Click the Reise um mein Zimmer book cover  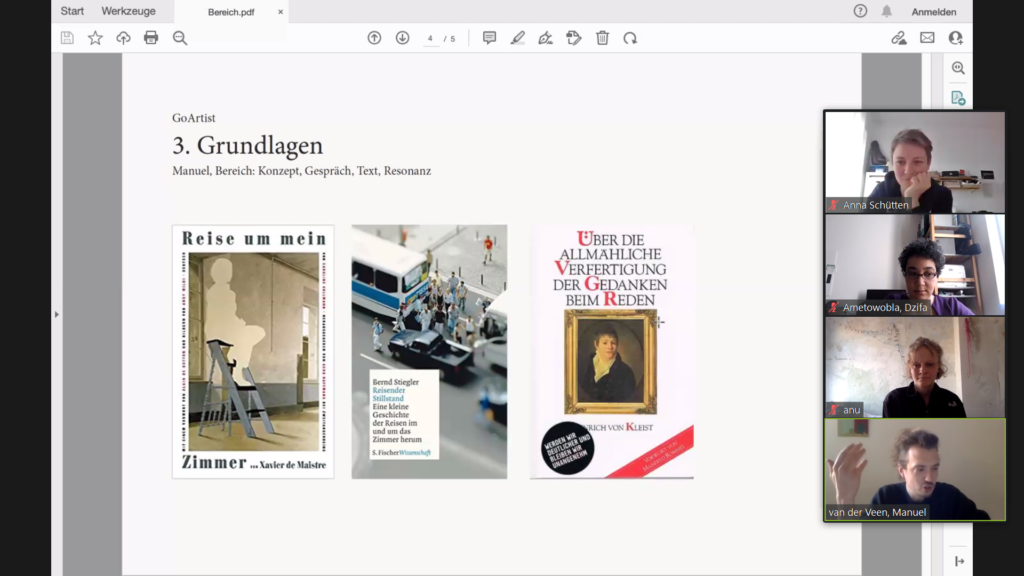tap(253, 352)
